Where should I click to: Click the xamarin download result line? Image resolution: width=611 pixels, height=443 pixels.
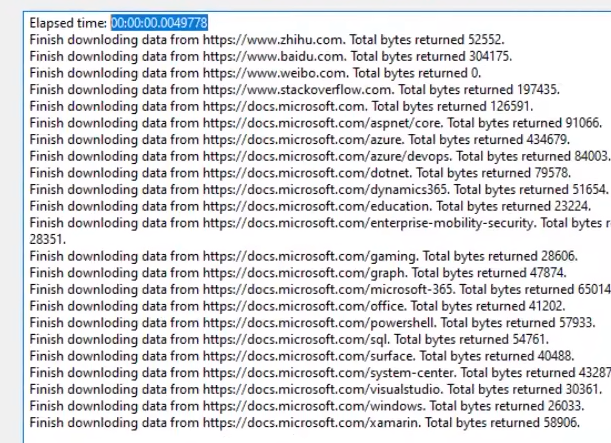[x=305, y=423]
